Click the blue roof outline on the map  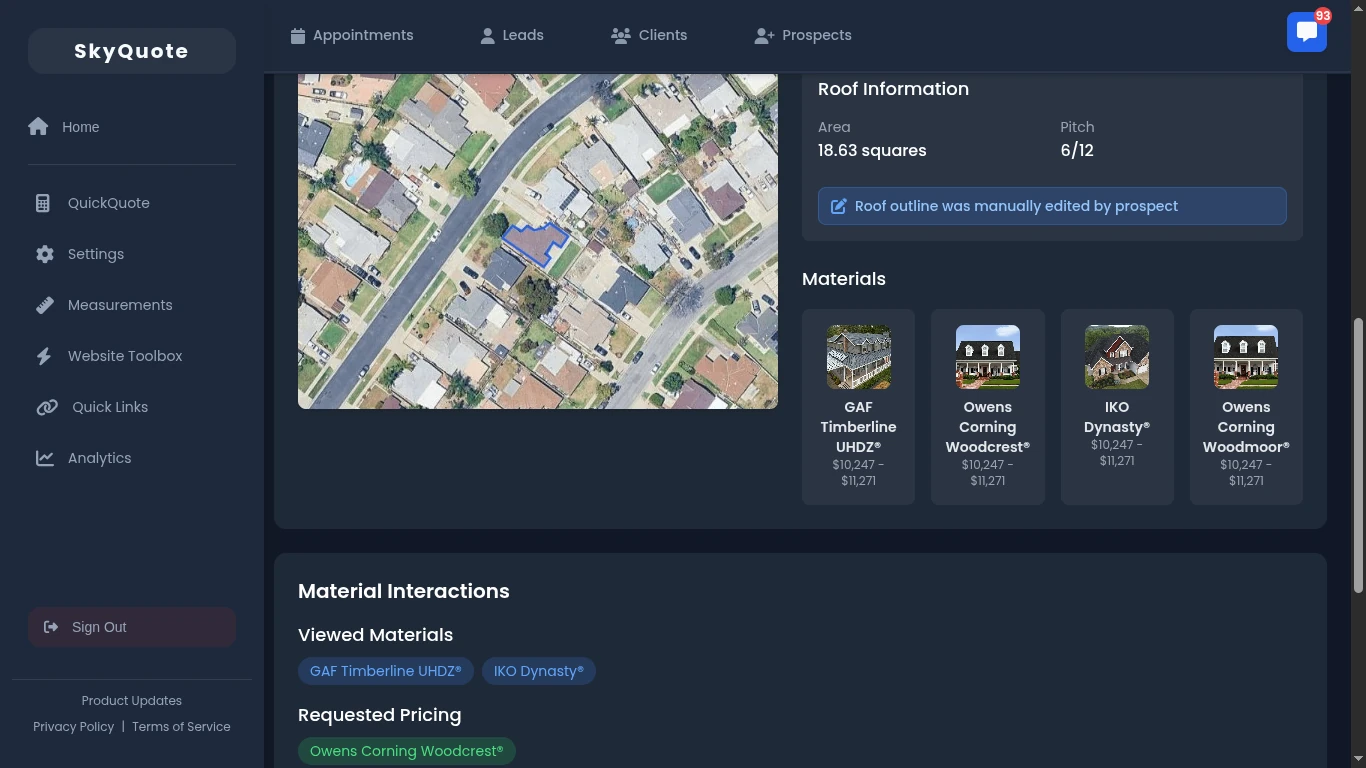point(535,244)
